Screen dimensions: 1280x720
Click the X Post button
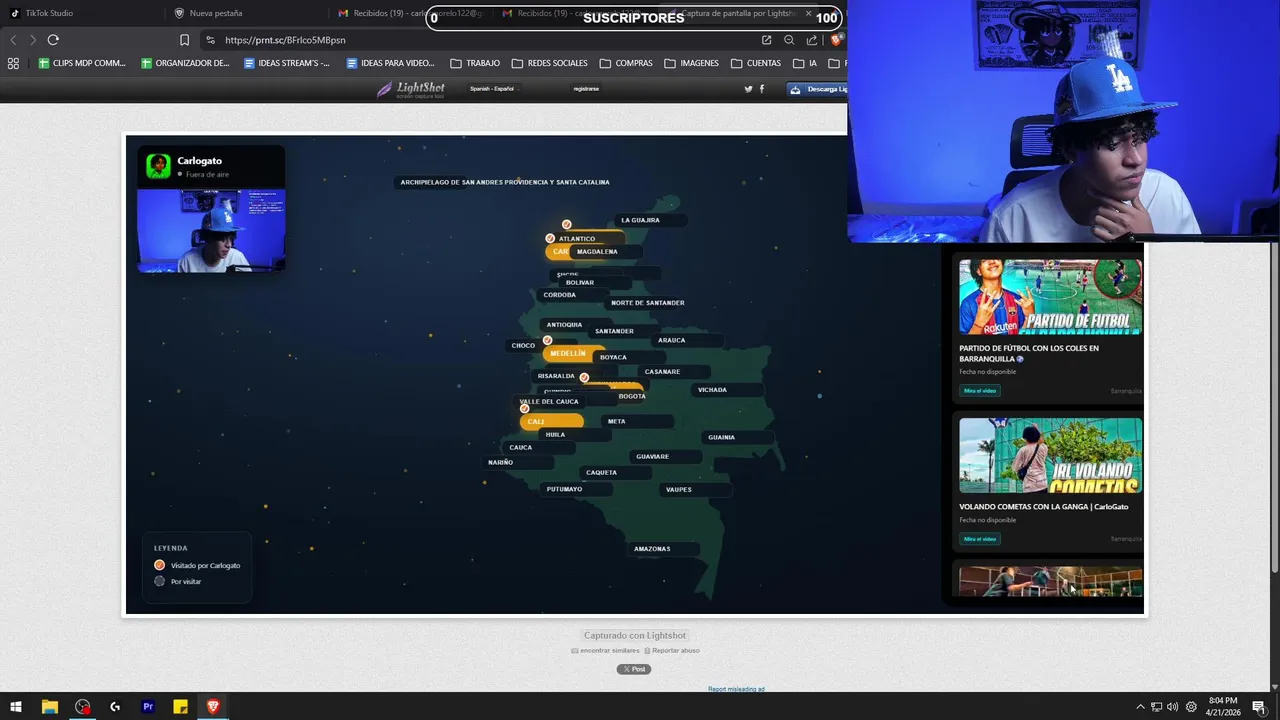click(x=634, y=669)
